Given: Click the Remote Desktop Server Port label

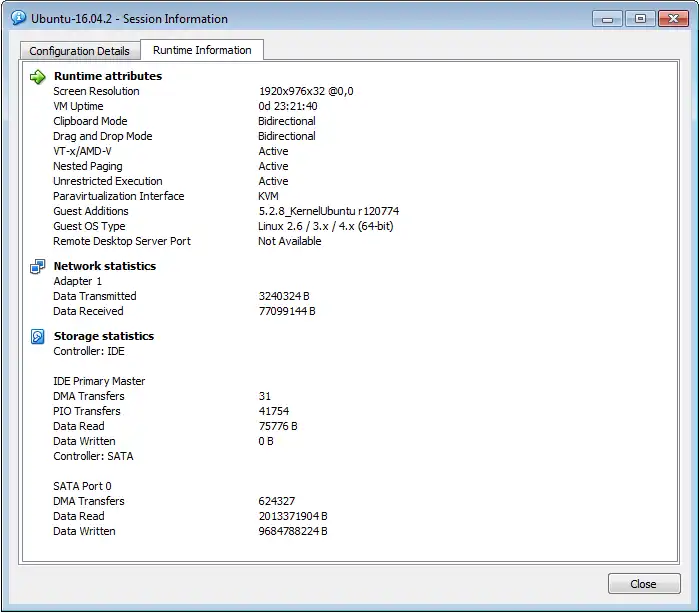Looking at the screenshot, I should pyautogui.click(x=122, y=241).
